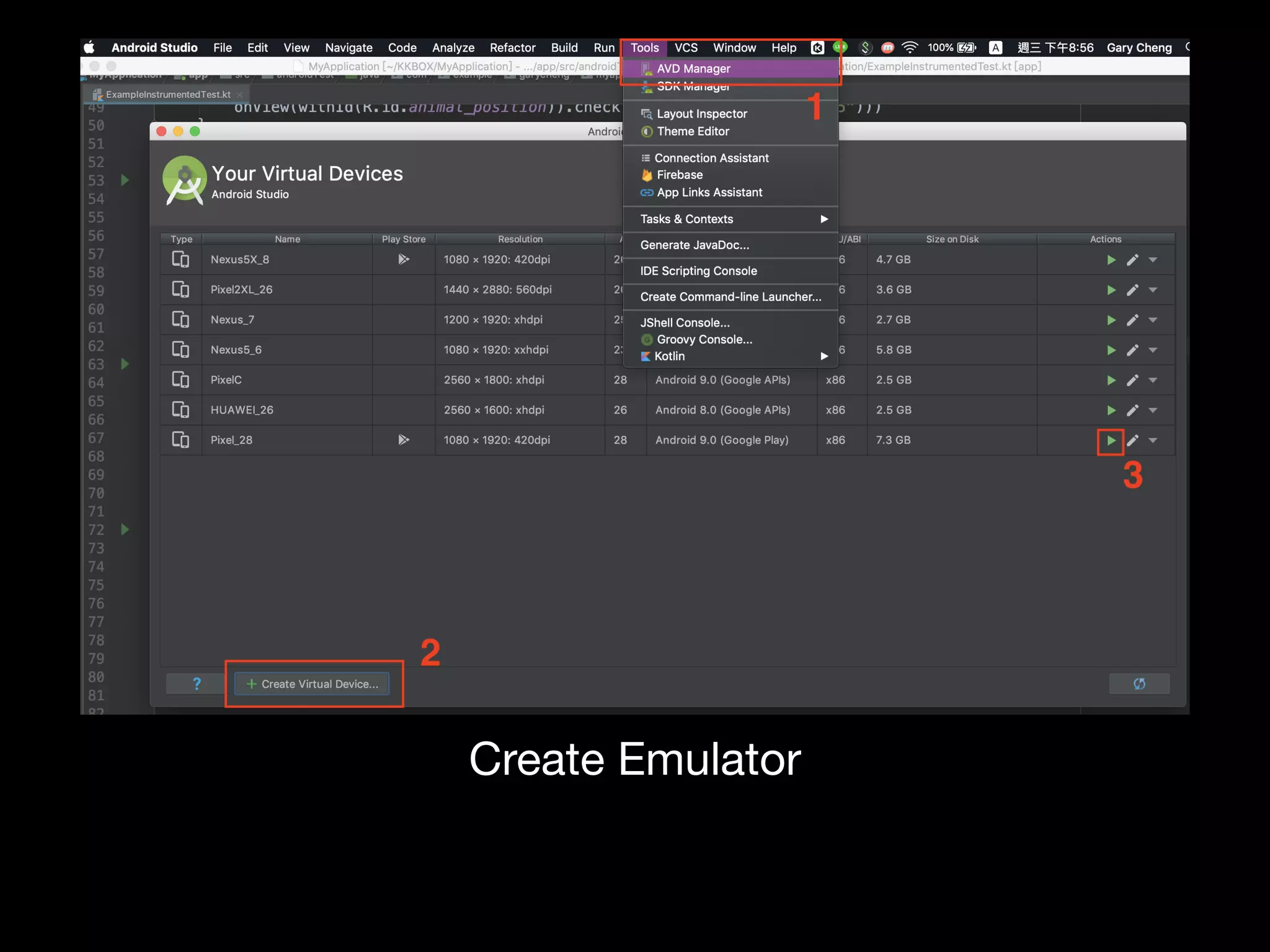Click the Wi-Fi status icon in menu bar
The width and height of the screenshot is (1270, 952).
coord(910,48)
